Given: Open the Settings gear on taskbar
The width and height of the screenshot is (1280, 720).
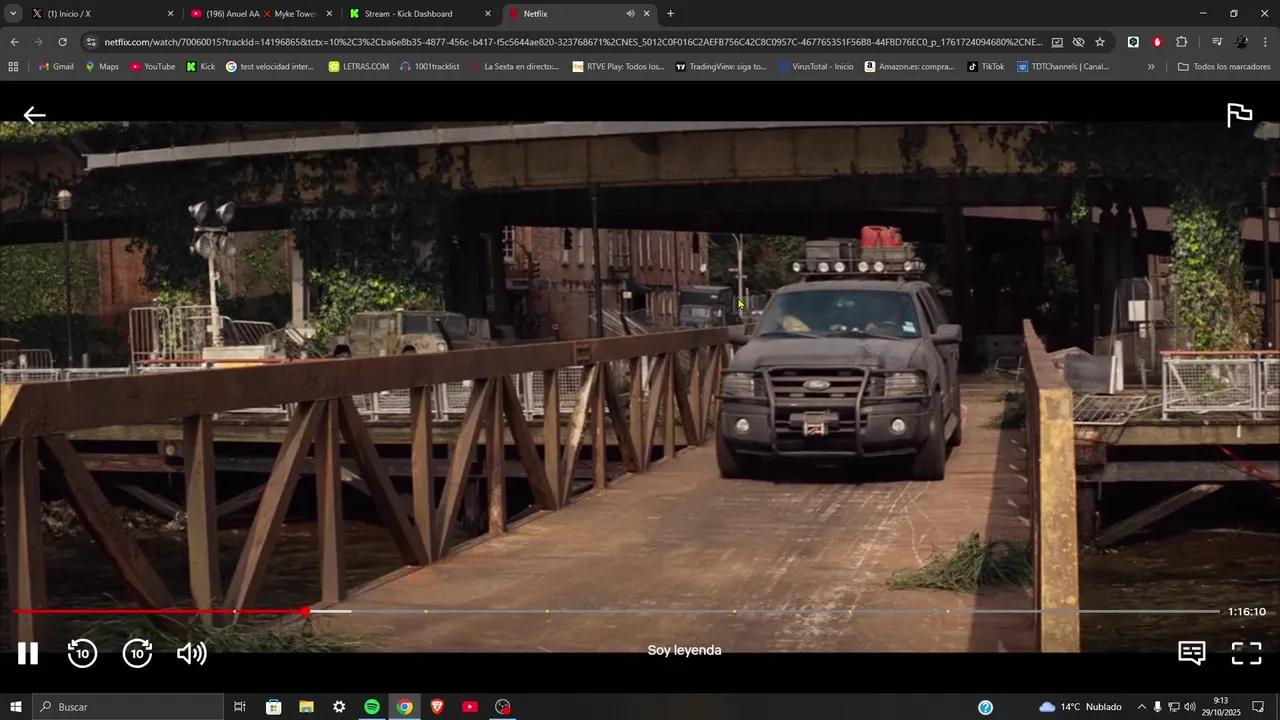Looking at the screenshot, I should point(339,707).
